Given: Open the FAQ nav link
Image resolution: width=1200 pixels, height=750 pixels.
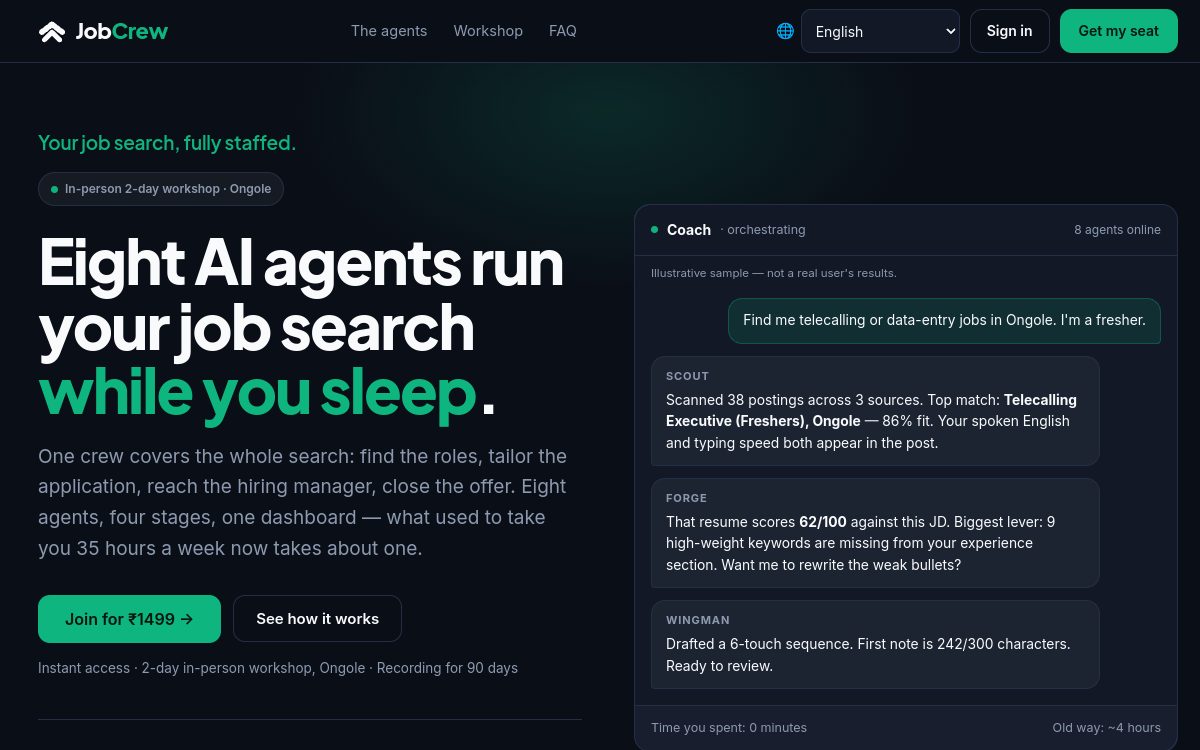Looking at the screenshot, I should coord(563,31).
